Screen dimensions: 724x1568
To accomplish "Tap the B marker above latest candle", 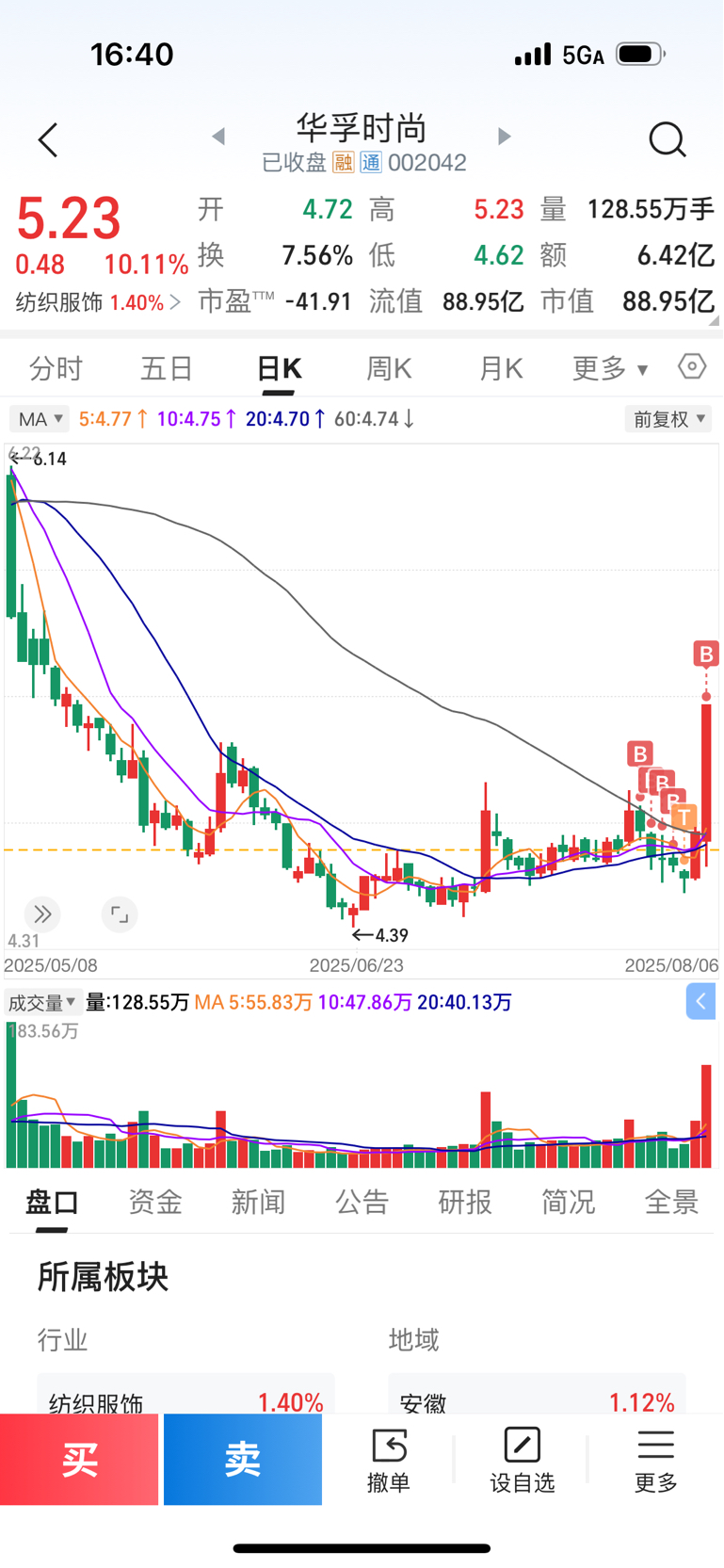I will click(706, 654).
